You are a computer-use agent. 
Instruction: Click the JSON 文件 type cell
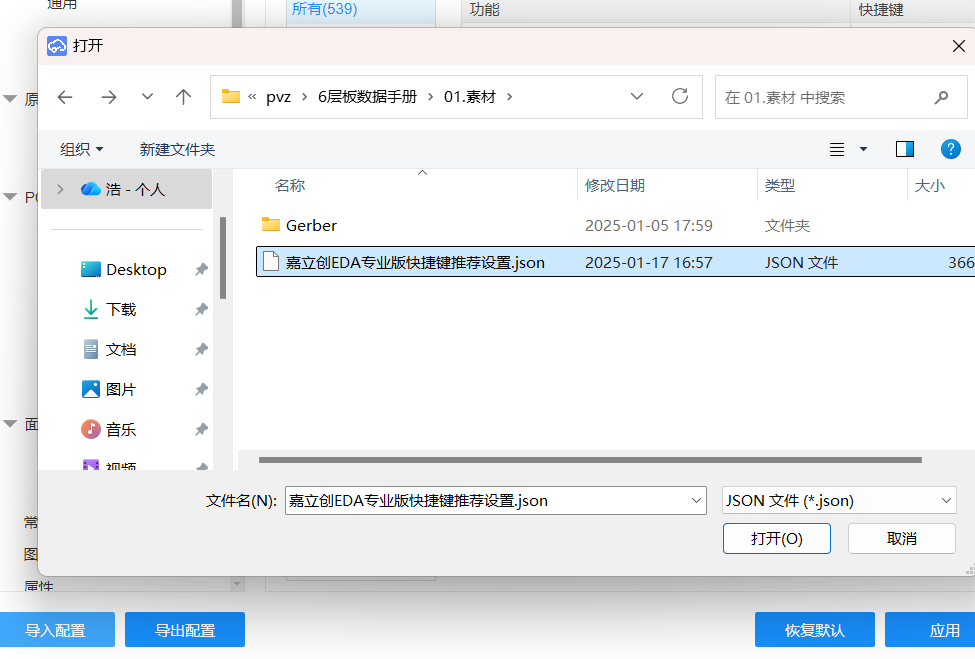click(x=802, y=262)
